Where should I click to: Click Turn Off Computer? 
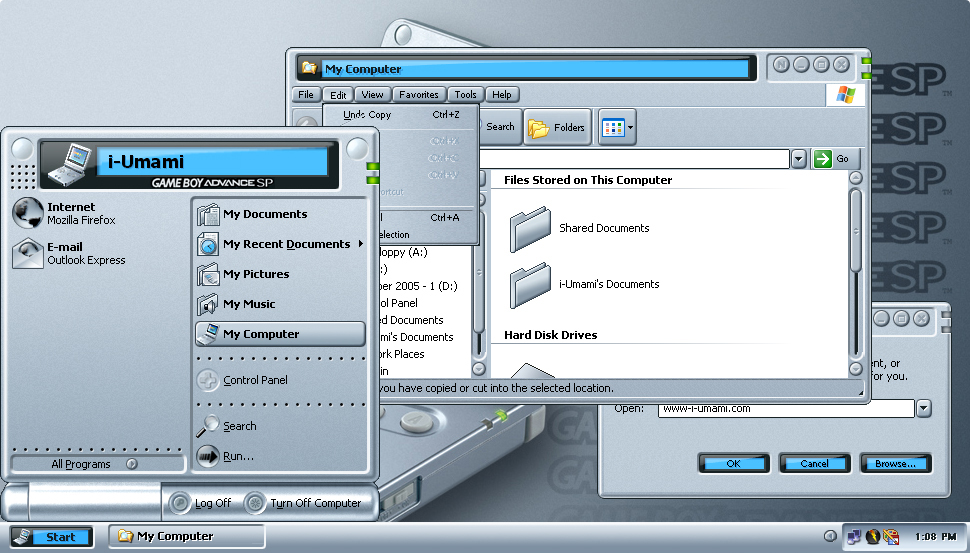pyautogui.click(x=306, y=503)
